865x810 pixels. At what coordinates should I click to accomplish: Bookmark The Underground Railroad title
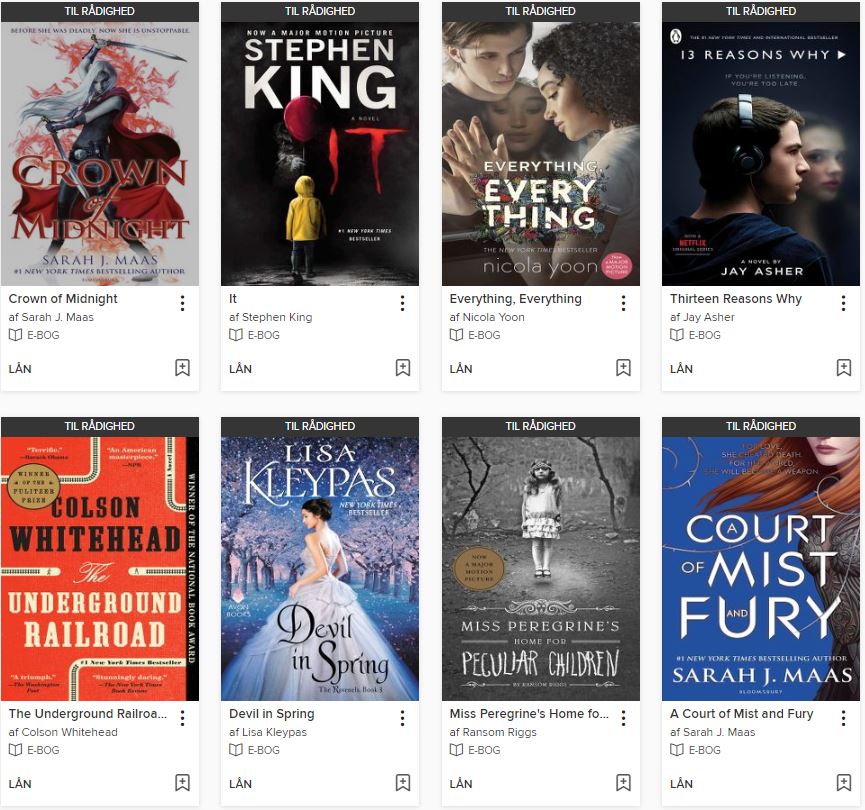pyautogui.click(x=182, y=783)
